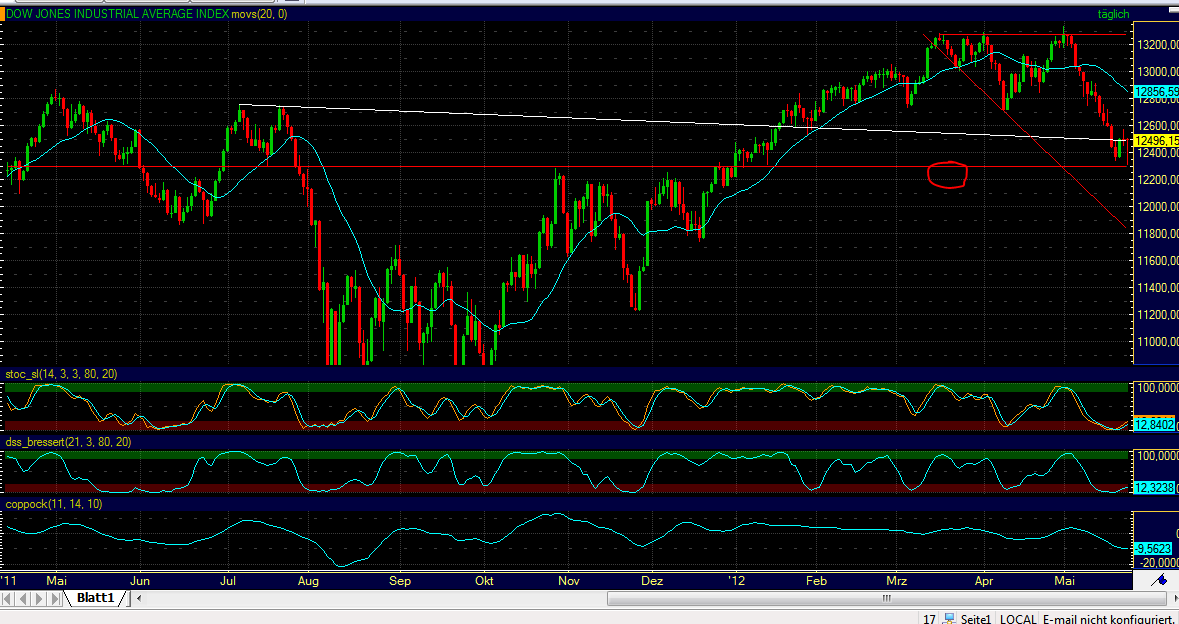
Task: Click the 12,8402 stochastic value tag
Action: (x=1153, y=426)
